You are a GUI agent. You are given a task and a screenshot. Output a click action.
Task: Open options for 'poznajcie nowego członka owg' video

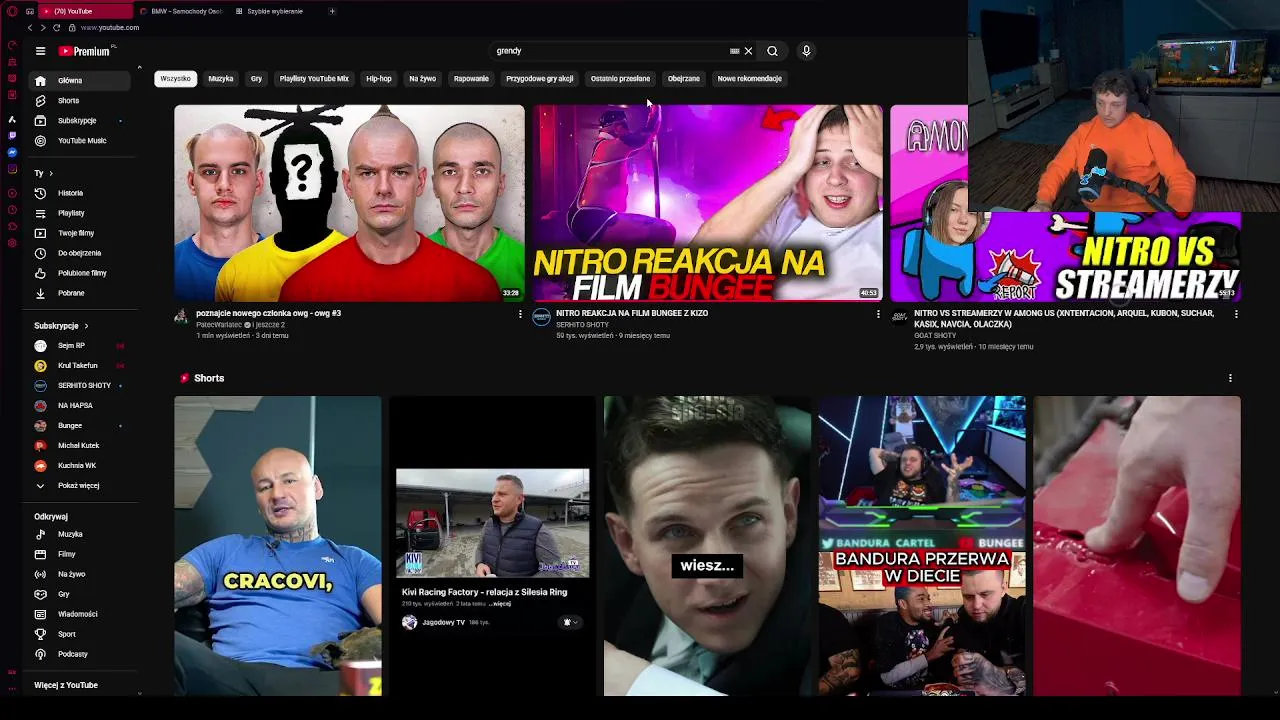[520, 314]
